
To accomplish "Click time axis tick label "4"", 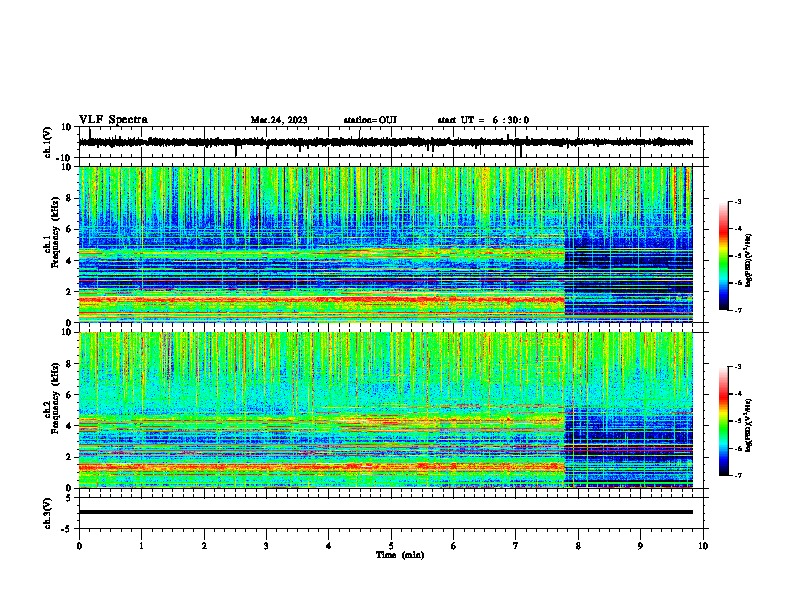I will pos(329,546).
